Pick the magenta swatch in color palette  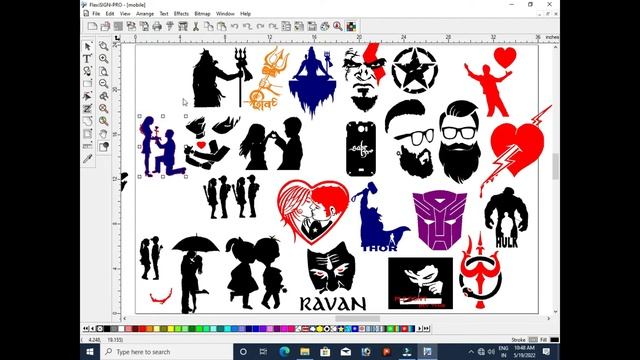[x=284, y=329]
